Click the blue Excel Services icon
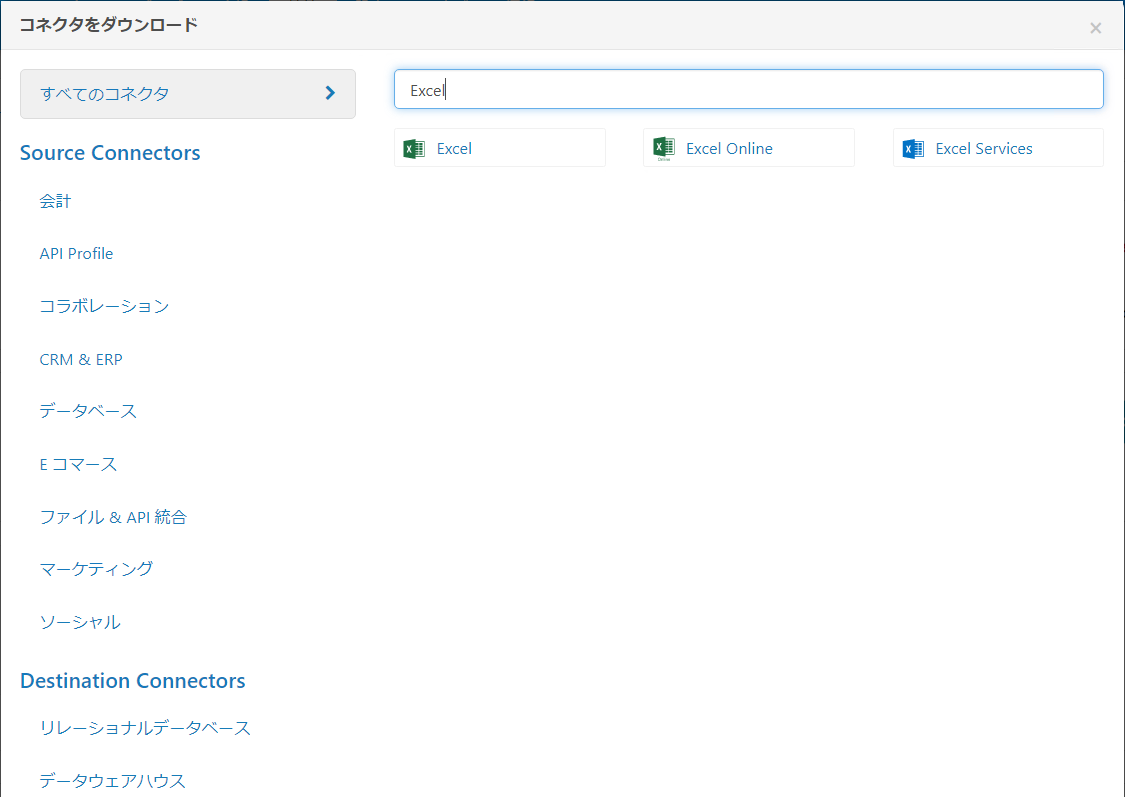The width and height of the screenshot is (1125, 797). coord(913,148)
